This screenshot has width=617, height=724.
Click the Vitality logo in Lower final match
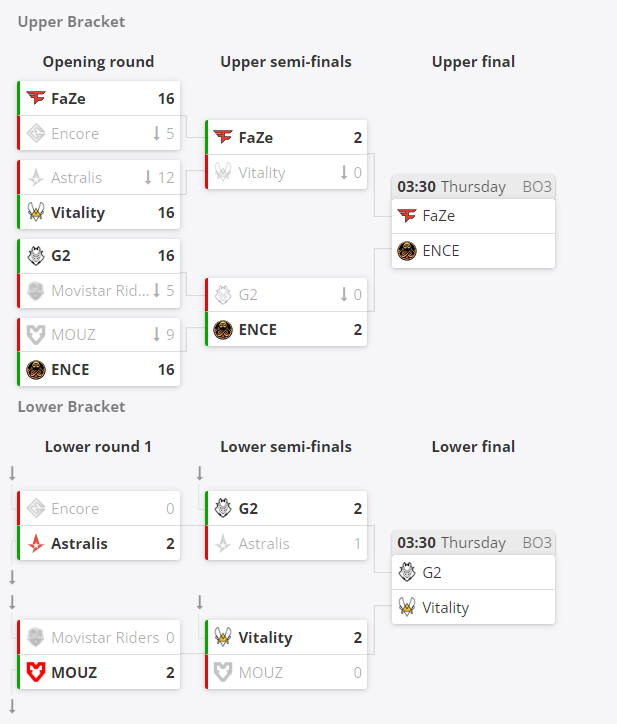click(x=407, y=607)
